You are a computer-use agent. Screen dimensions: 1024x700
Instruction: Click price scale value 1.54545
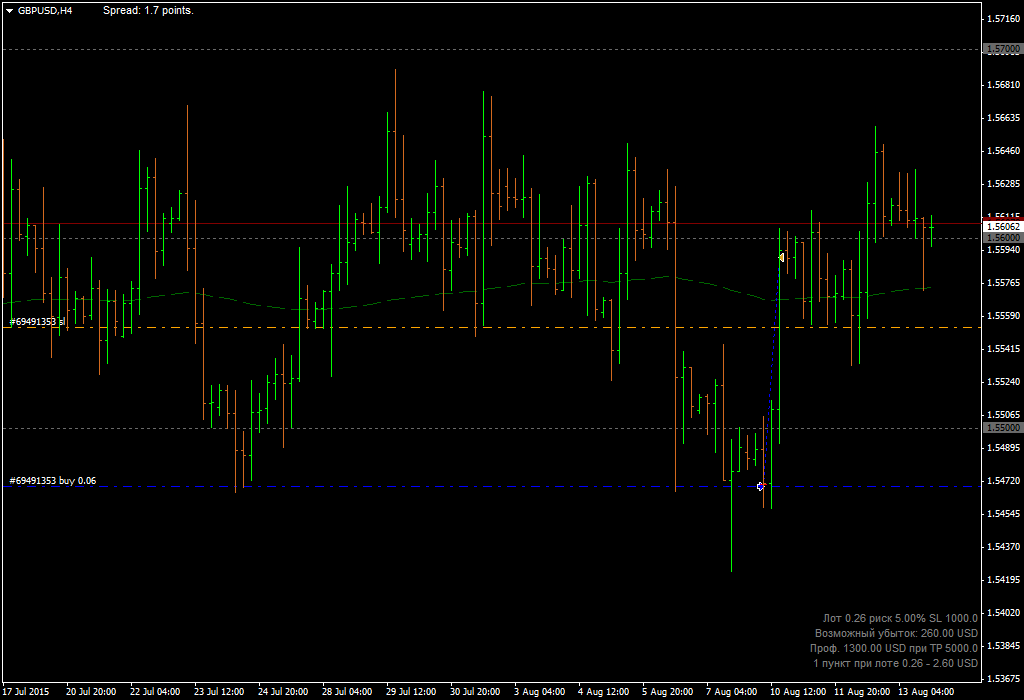pyautogui.click(x=1003, y=513)
